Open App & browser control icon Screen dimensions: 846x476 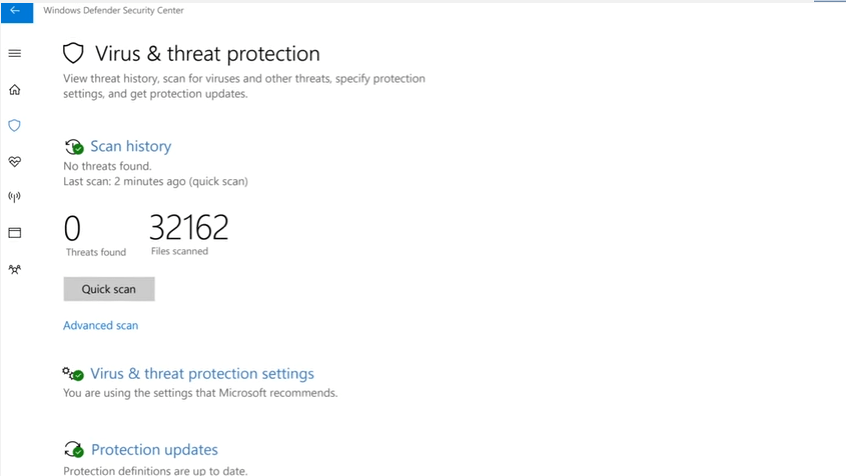click(15, 233)
